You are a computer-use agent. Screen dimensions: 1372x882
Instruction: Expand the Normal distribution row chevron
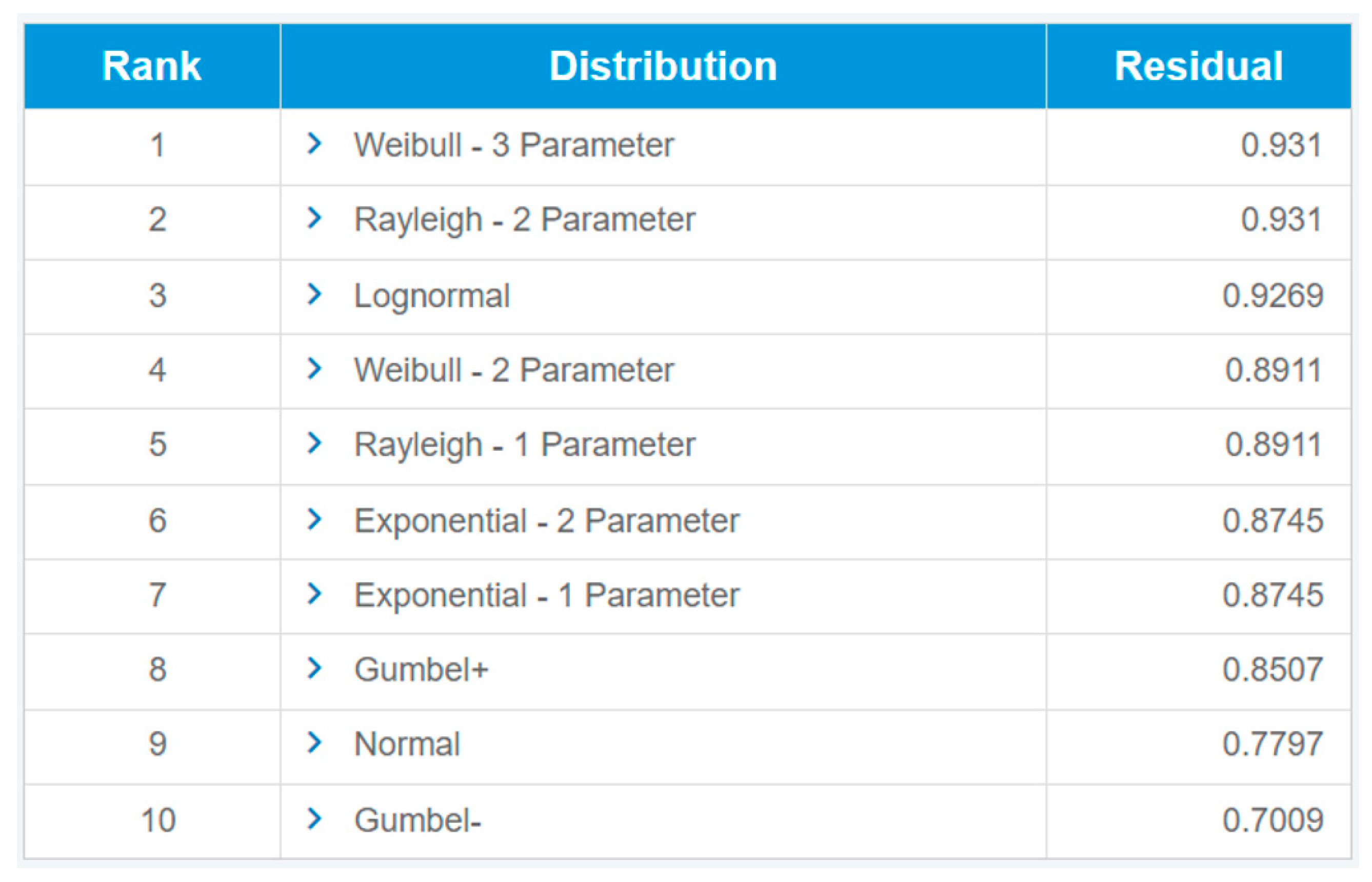pos(314,743)
